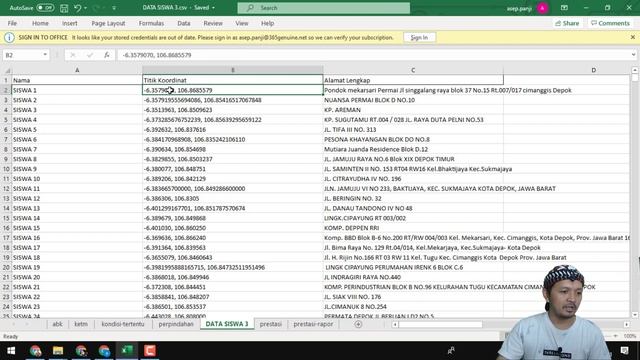Switch to the 'ketm' sheet tab

81,324
